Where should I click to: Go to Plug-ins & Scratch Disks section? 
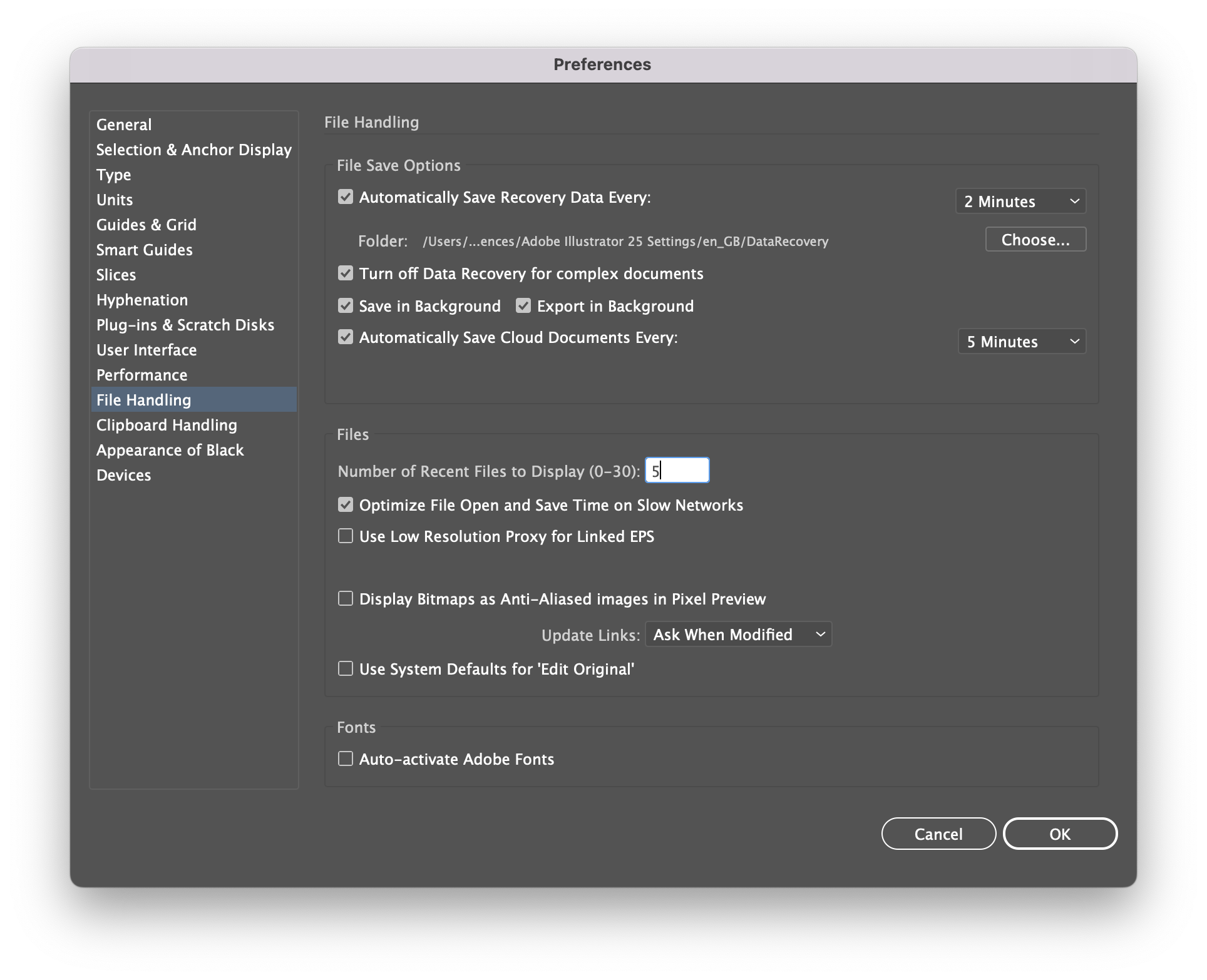[185, 325]
